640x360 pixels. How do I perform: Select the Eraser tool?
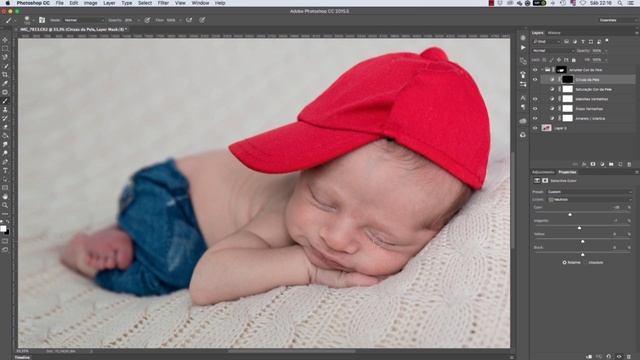(5, 127)
